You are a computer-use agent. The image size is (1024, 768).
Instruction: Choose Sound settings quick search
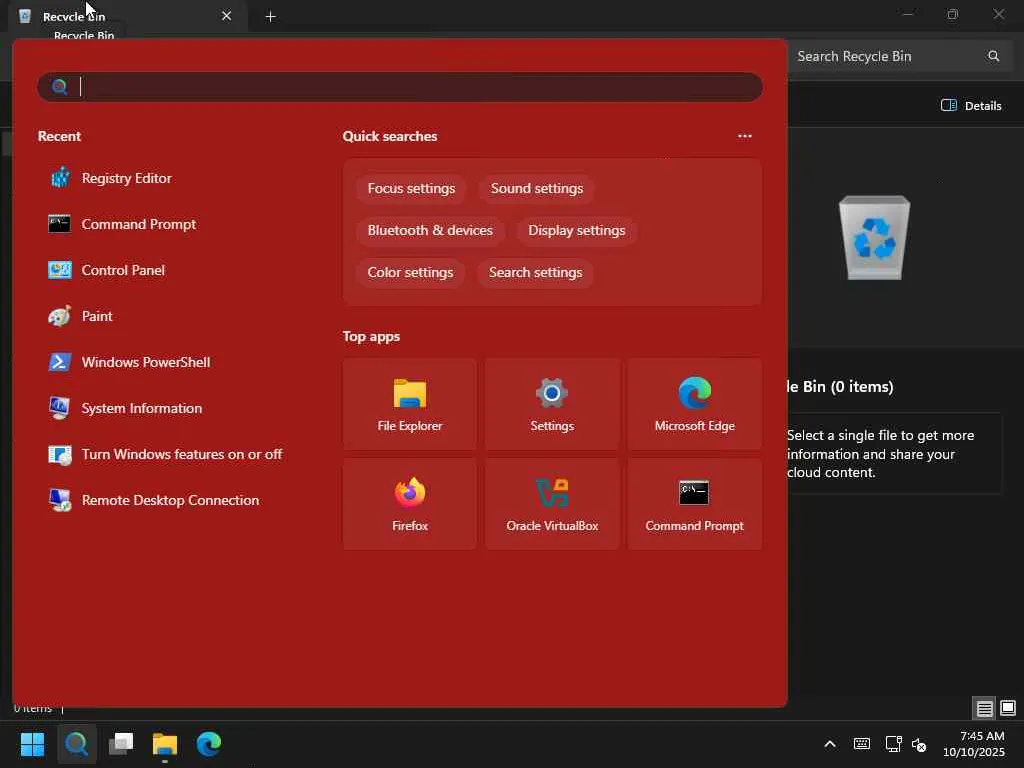pos(537,189)
